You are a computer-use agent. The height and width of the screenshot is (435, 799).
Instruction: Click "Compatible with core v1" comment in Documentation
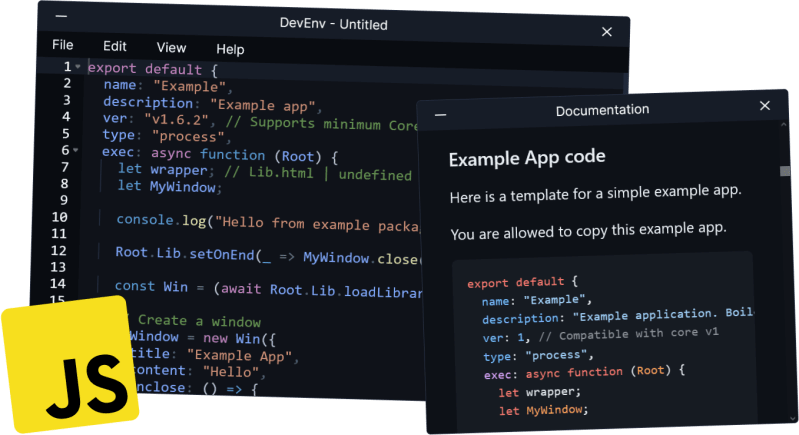pyautogui.click(x=628, y=334)
